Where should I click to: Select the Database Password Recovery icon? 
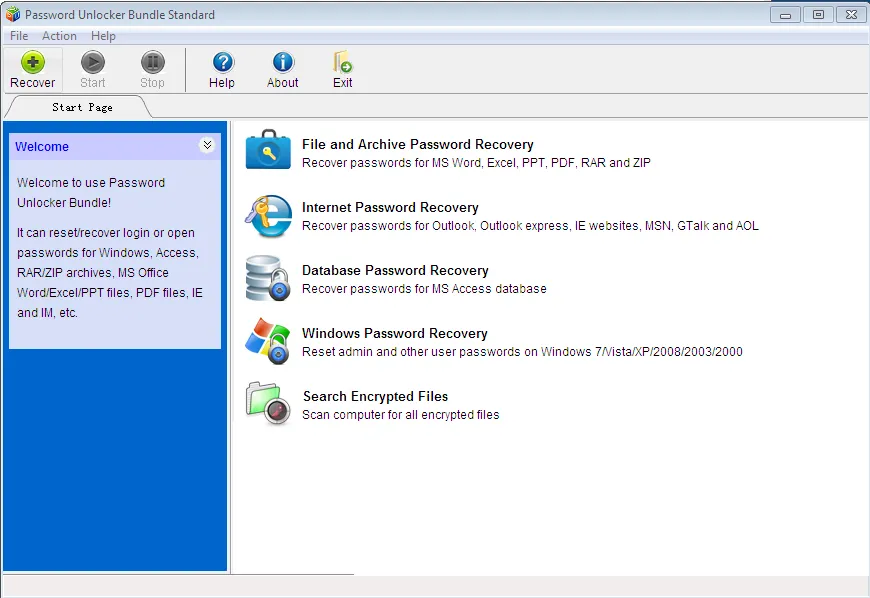[x=267, y=278]
